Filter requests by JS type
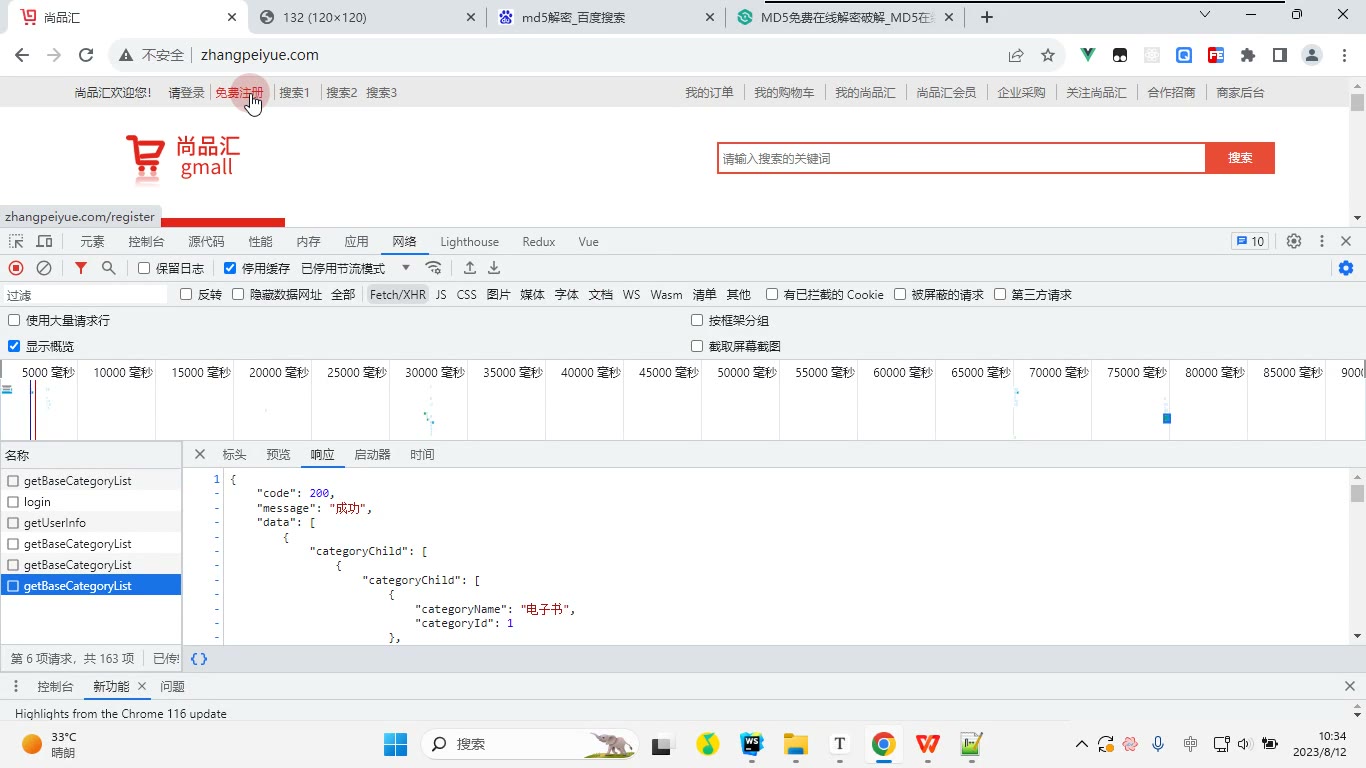The image size is (1366, 768). click(441, 294)
